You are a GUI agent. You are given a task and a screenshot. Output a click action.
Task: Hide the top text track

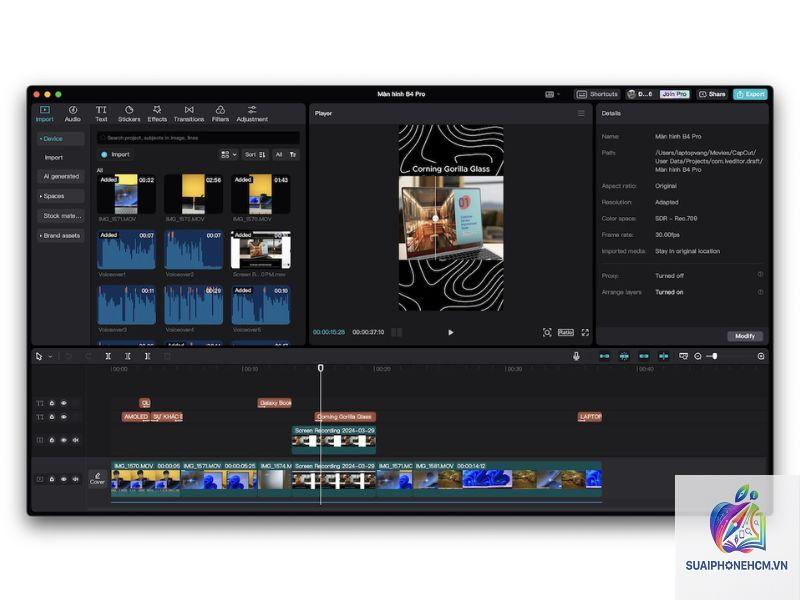[64, 403]
